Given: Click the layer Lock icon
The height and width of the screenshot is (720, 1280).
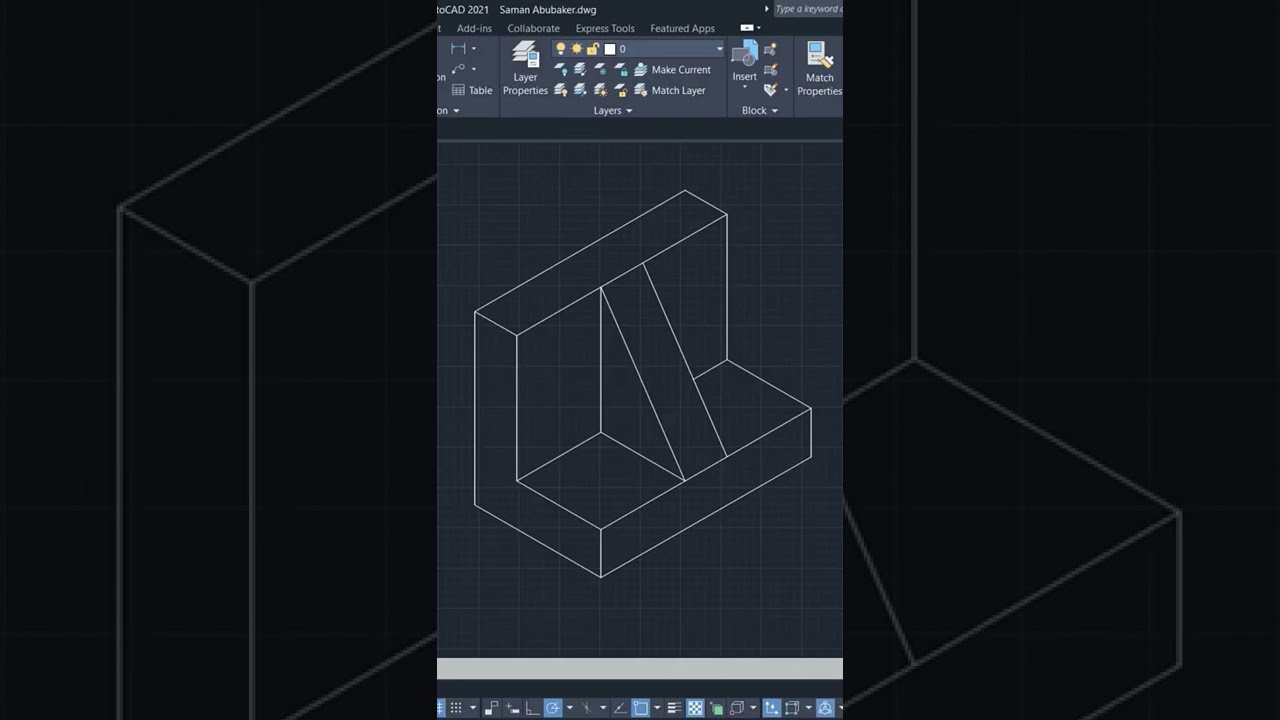Looking at the screenshot, I should click(x=621, y=70).
